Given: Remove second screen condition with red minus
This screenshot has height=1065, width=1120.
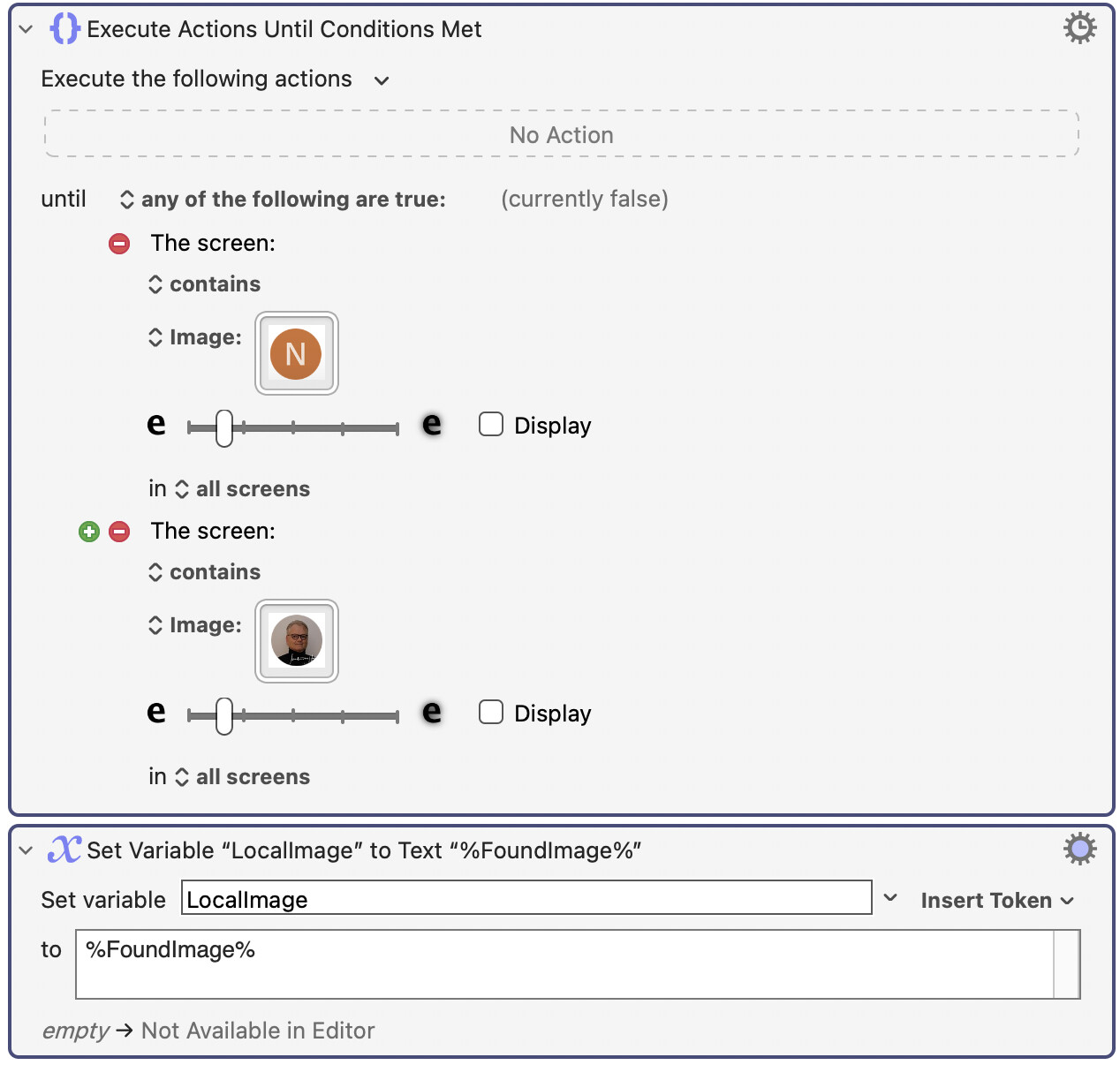Looking at the screenshot, I should click(119, 531).
